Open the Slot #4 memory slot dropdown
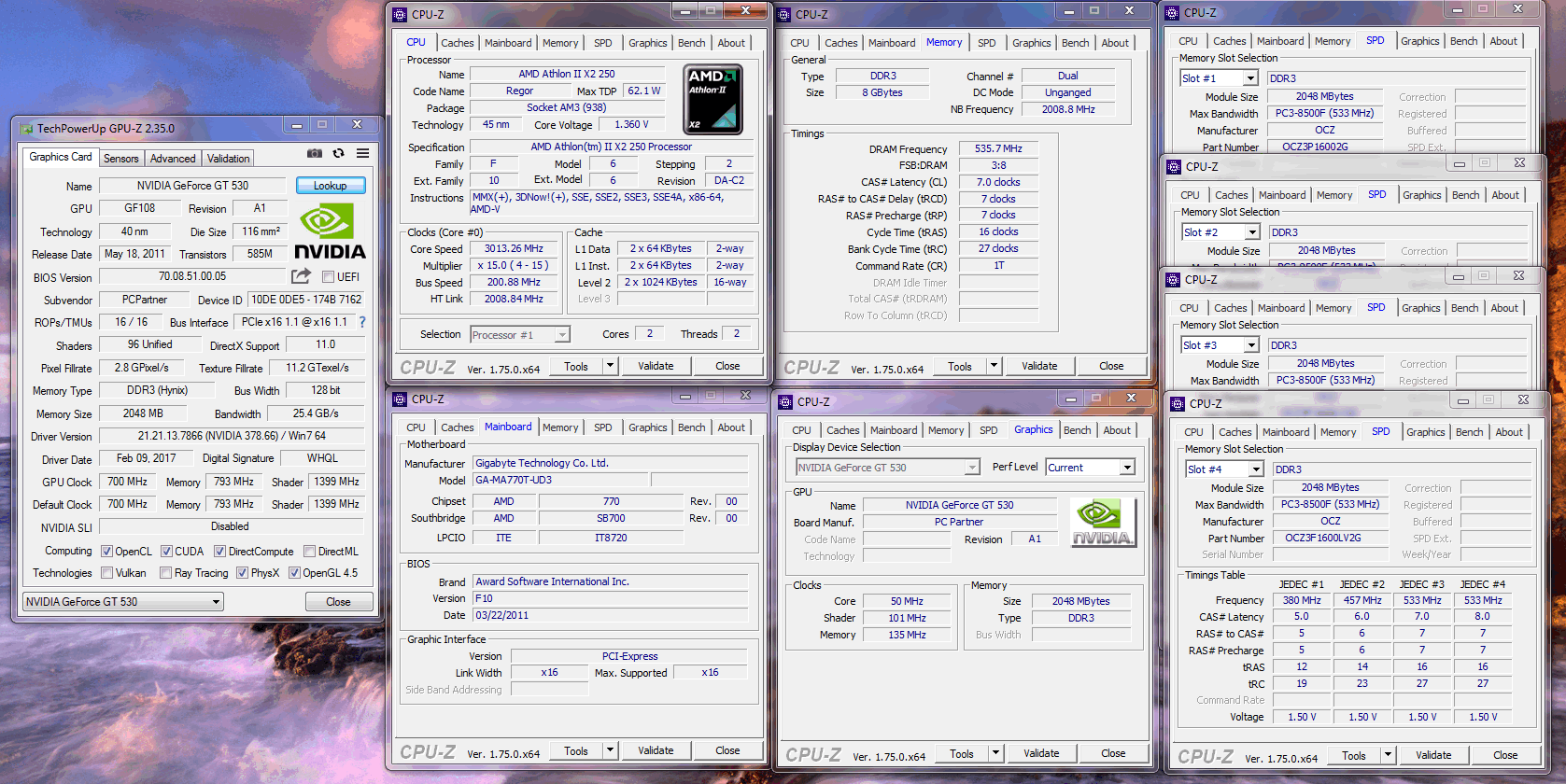Screen dimensions: 1566x784 [x=1224, y=469]
